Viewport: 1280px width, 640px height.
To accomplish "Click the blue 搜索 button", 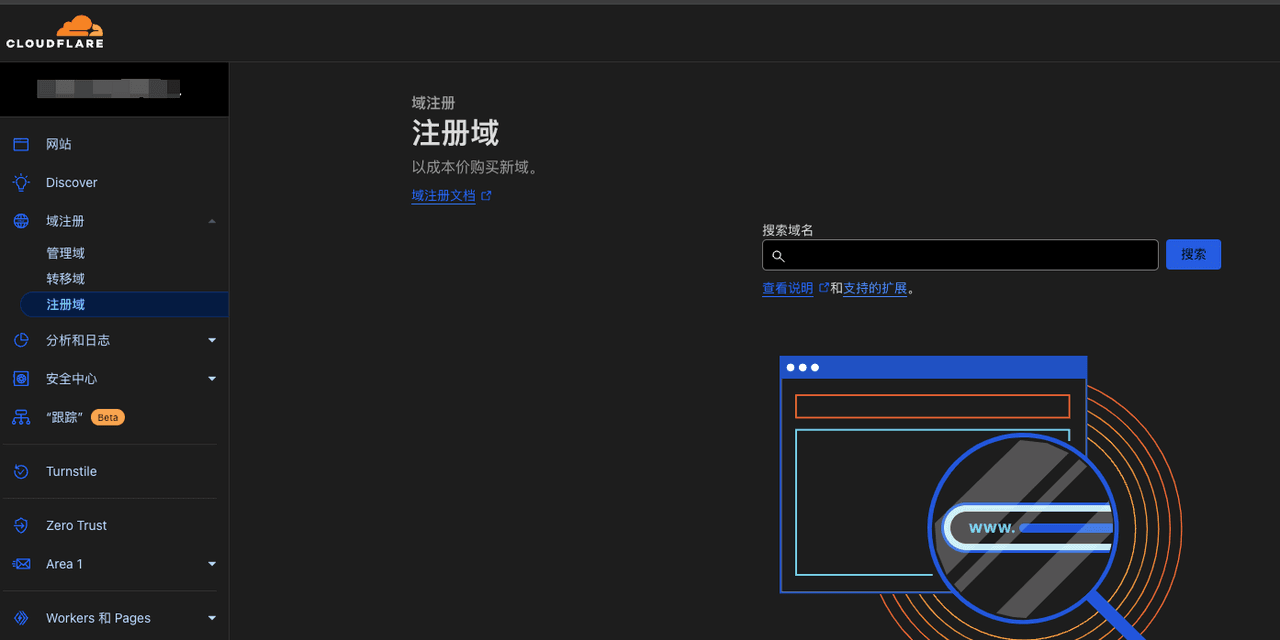I will click(1193, 255).
